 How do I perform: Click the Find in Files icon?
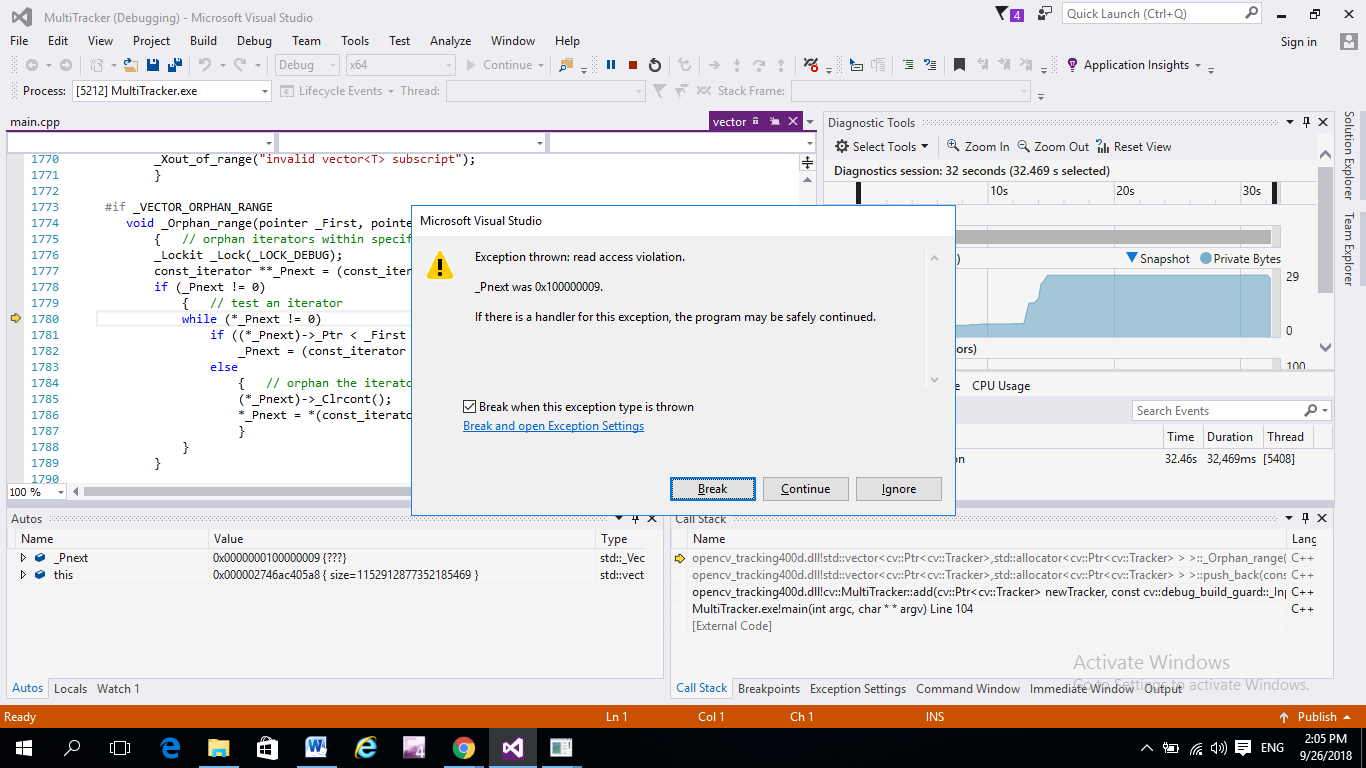click(x=566, y=65)
